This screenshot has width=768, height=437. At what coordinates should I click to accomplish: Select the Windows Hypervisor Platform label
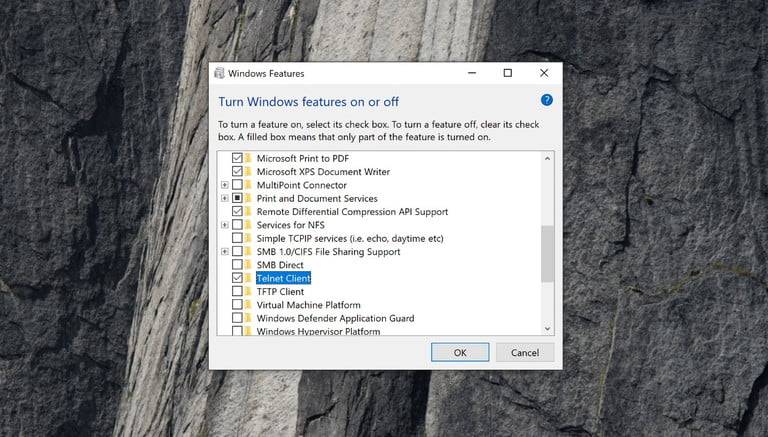[318, 331]
